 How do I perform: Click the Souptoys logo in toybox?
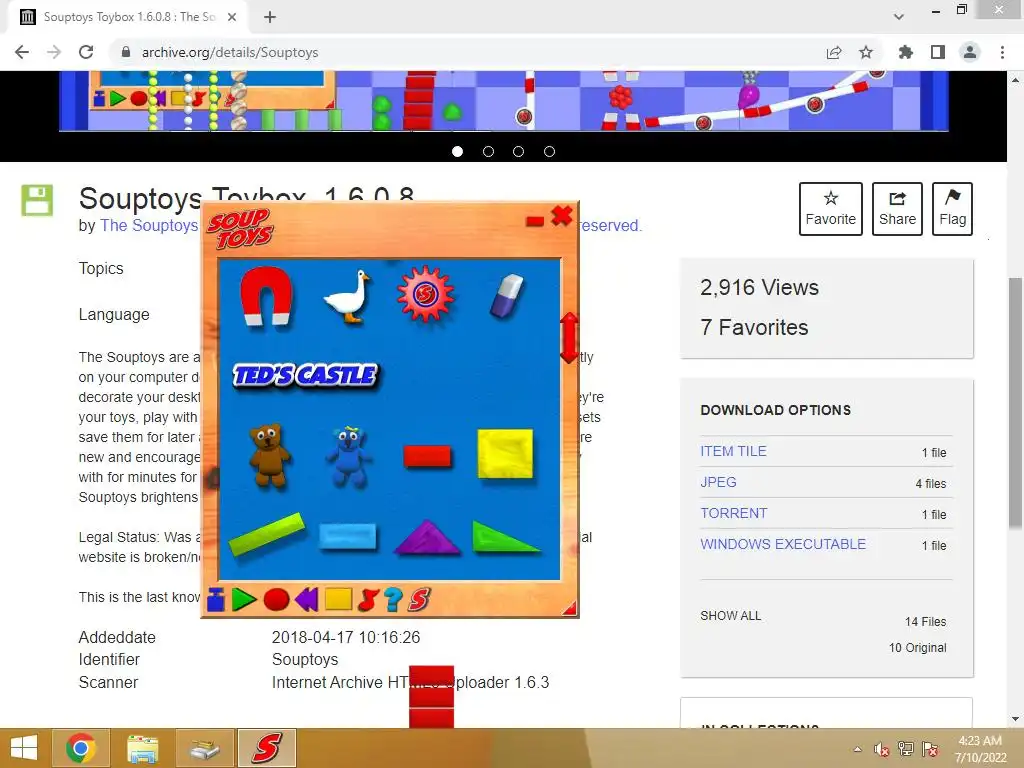240,229
